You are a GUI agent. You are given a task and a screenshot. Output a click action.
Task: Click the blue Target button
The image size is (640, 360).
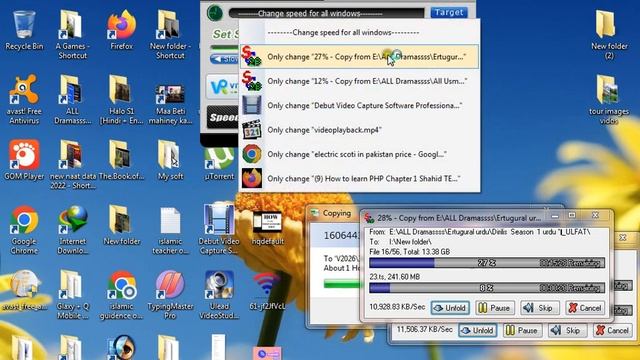[449, 12]
